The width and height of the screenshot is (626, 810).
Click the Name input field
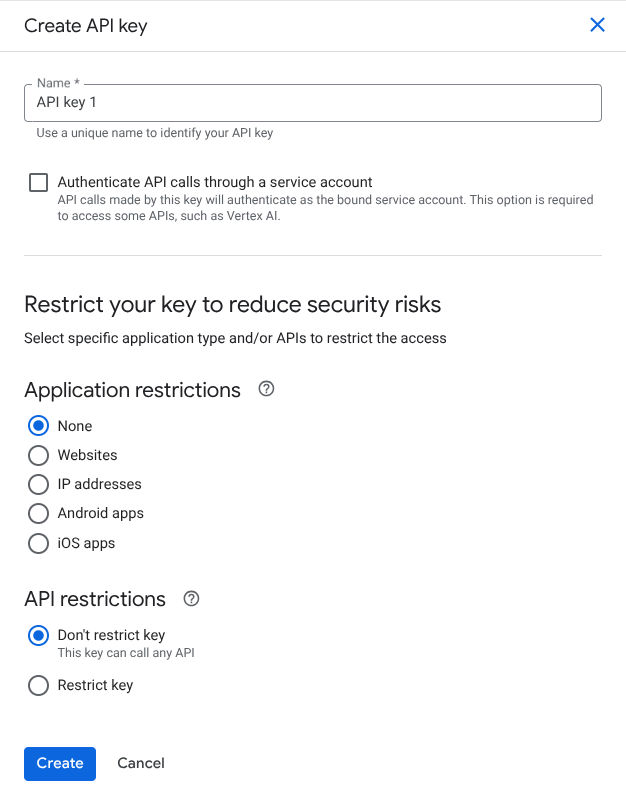[313, 103]
